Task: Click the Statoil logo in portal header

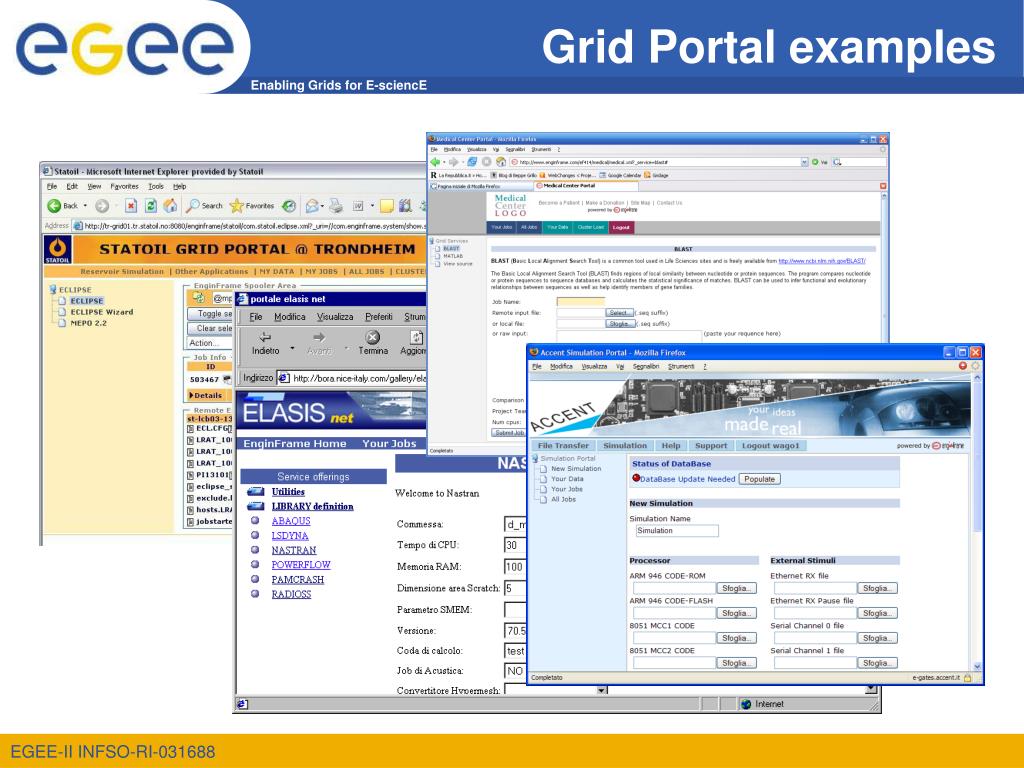Action: click(57, 249)
